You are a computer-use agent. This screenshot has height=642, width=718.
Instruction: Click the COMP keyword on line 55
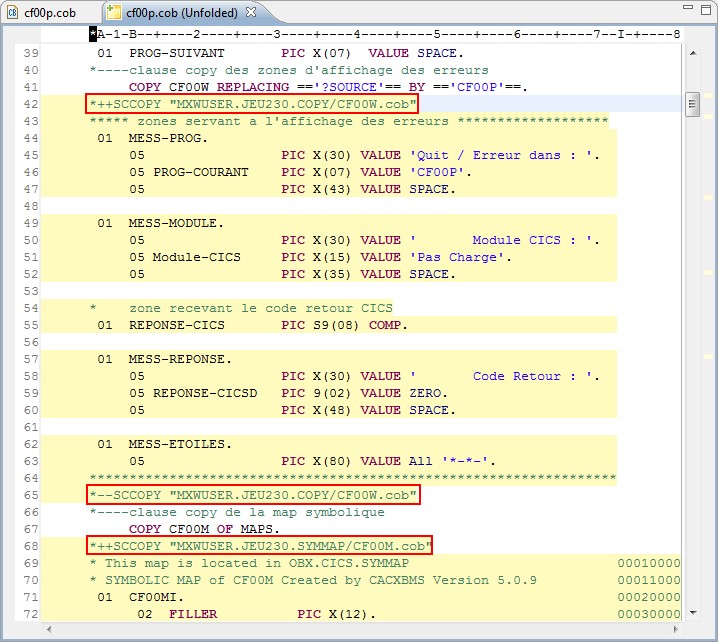pos(385,325)
